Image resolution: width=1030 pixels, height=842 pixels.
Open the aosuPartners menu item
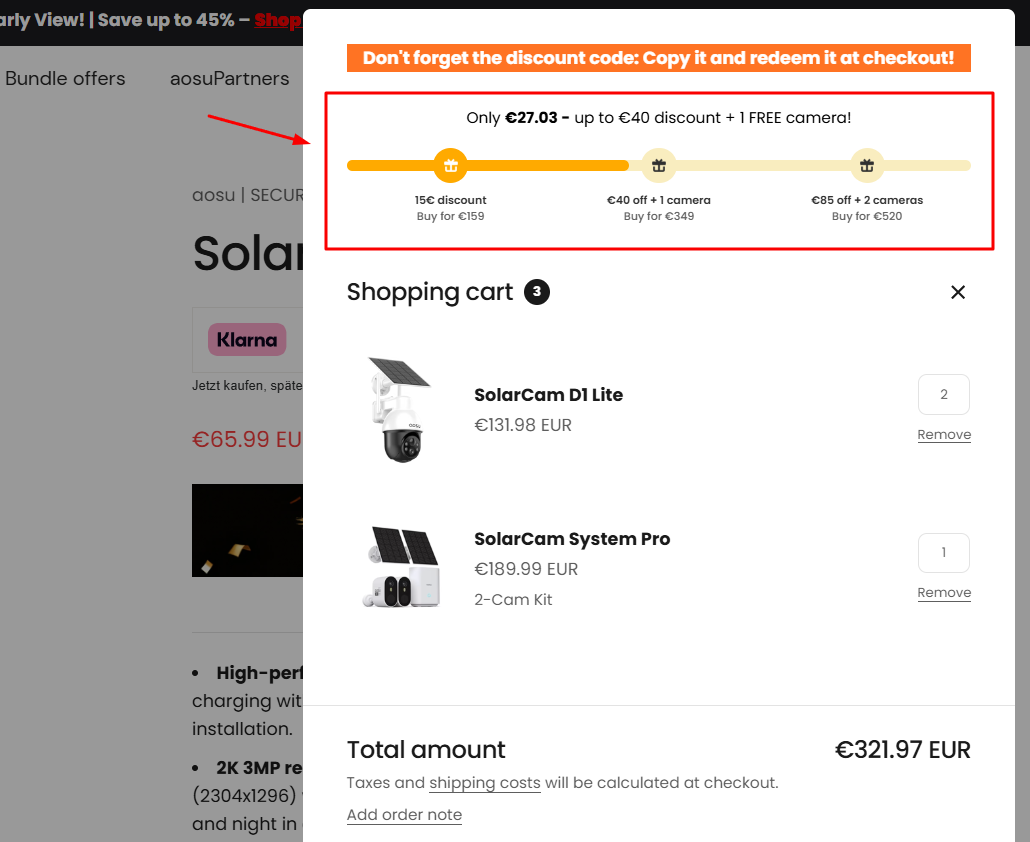click(x=229, y=79)
